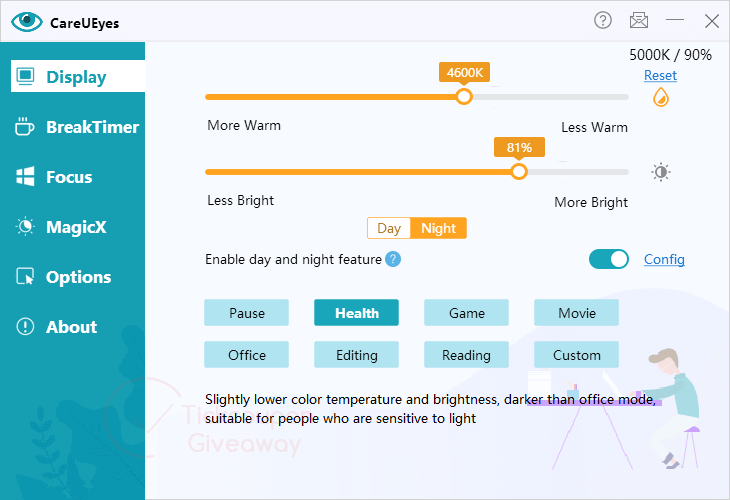Image resolution: width=730 pixels, height=500 pixels.
Task: Click the Focus windows icon
Action: click(25, 176)
